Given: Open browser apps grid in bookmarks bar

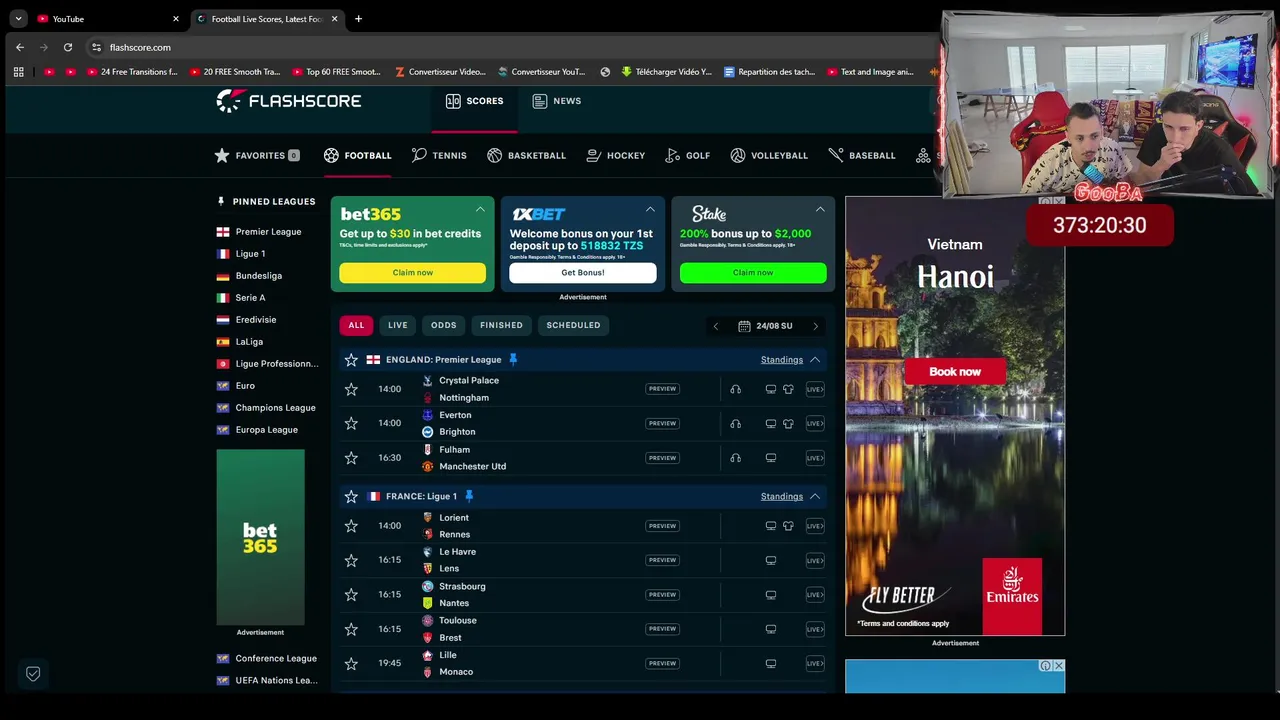Looking at the screenshot, I should click(18, 72).
